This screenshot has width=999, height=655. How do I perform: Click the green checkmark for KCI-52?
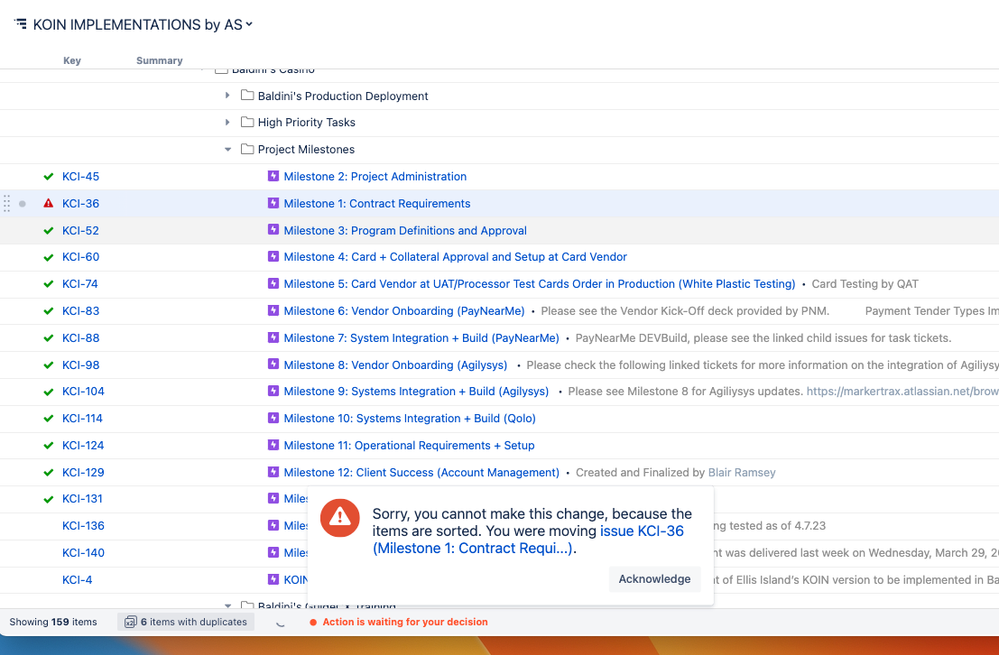(x=48, y=231)
